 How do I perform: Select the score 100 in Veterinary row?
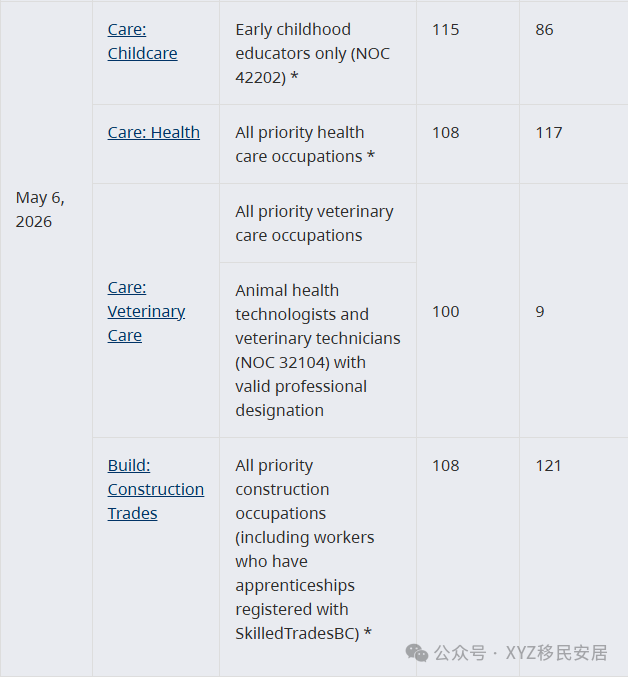click(445, 312)
